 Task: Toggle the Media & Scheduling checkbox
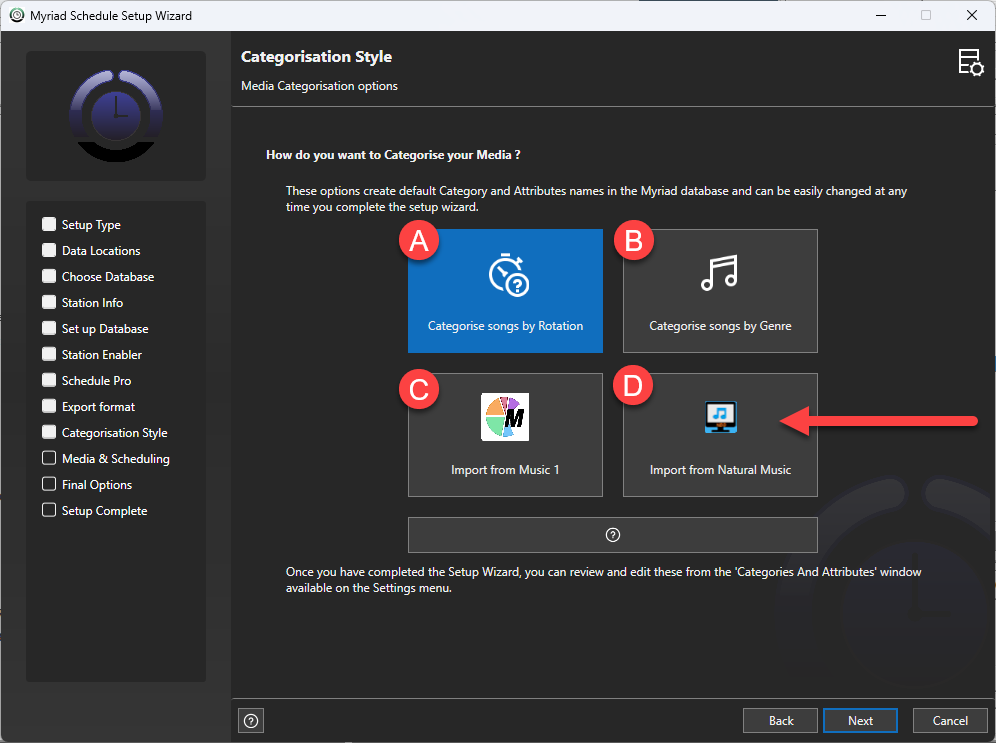[49, 458]
